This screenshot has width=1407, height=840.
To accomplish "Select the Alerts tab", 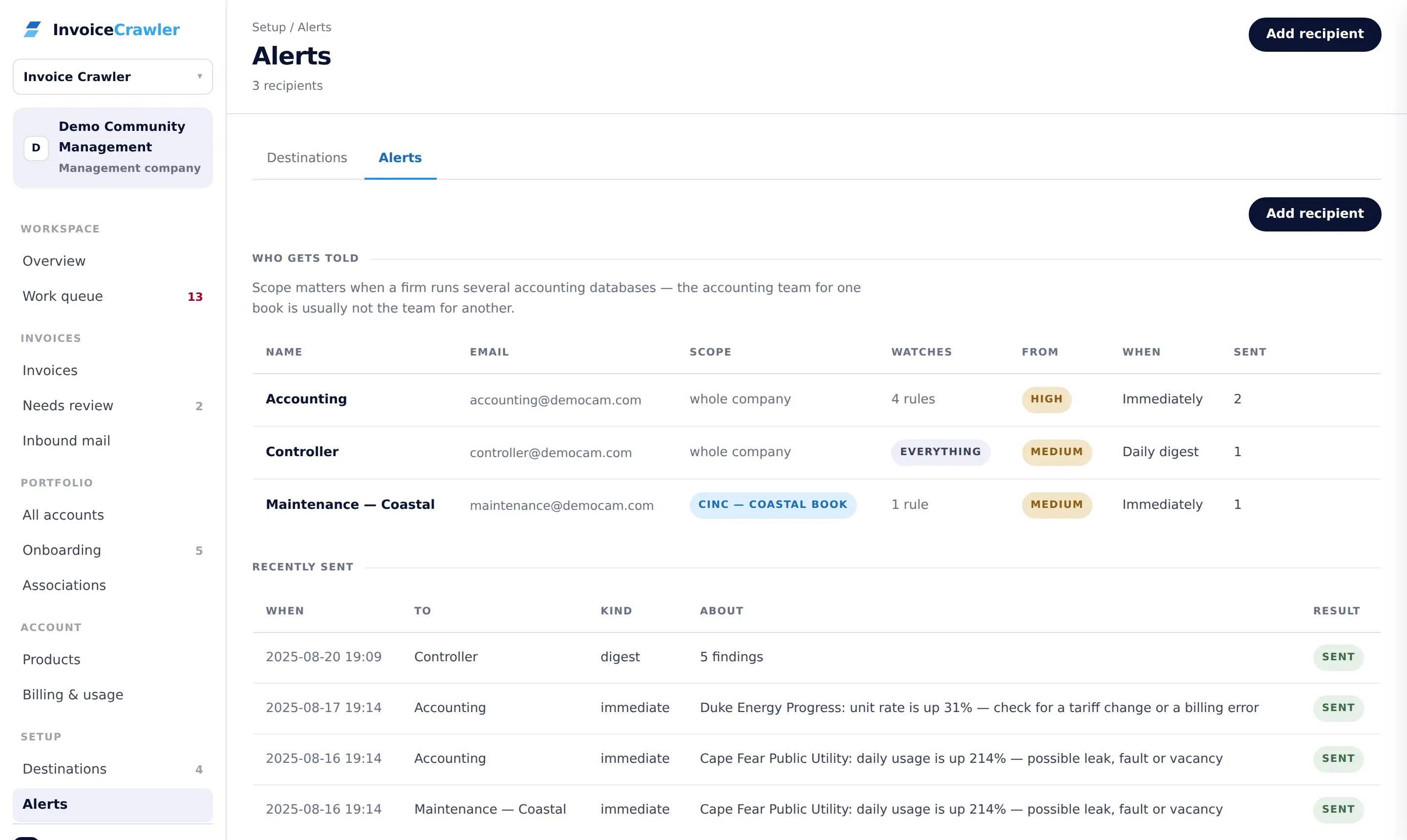I will point(400,158).
